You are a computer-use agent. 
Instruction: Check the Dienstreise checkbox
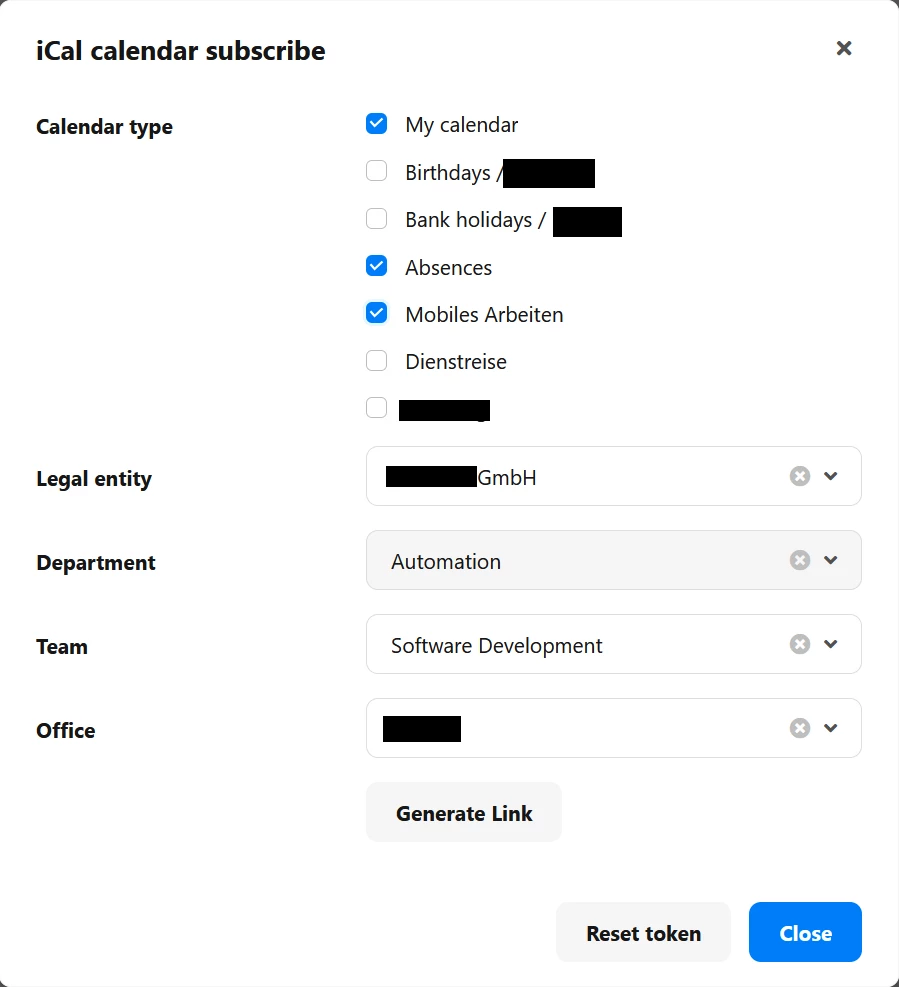coord(376,361)
